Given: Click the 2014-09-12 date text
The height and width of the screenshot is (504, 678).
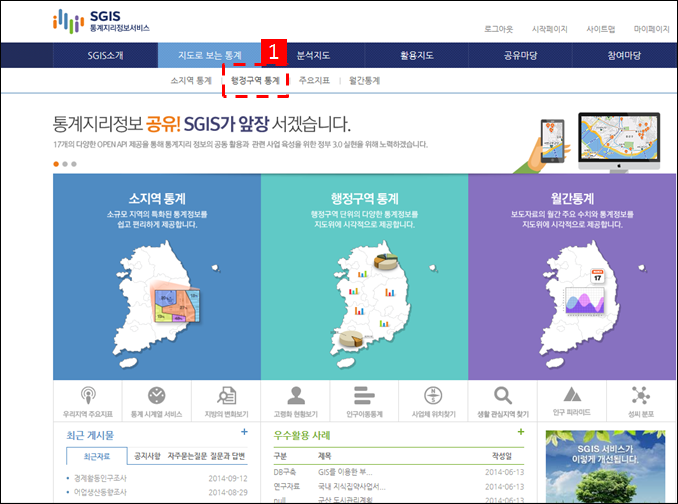Looking at the screenshot, I should point(228,478).
